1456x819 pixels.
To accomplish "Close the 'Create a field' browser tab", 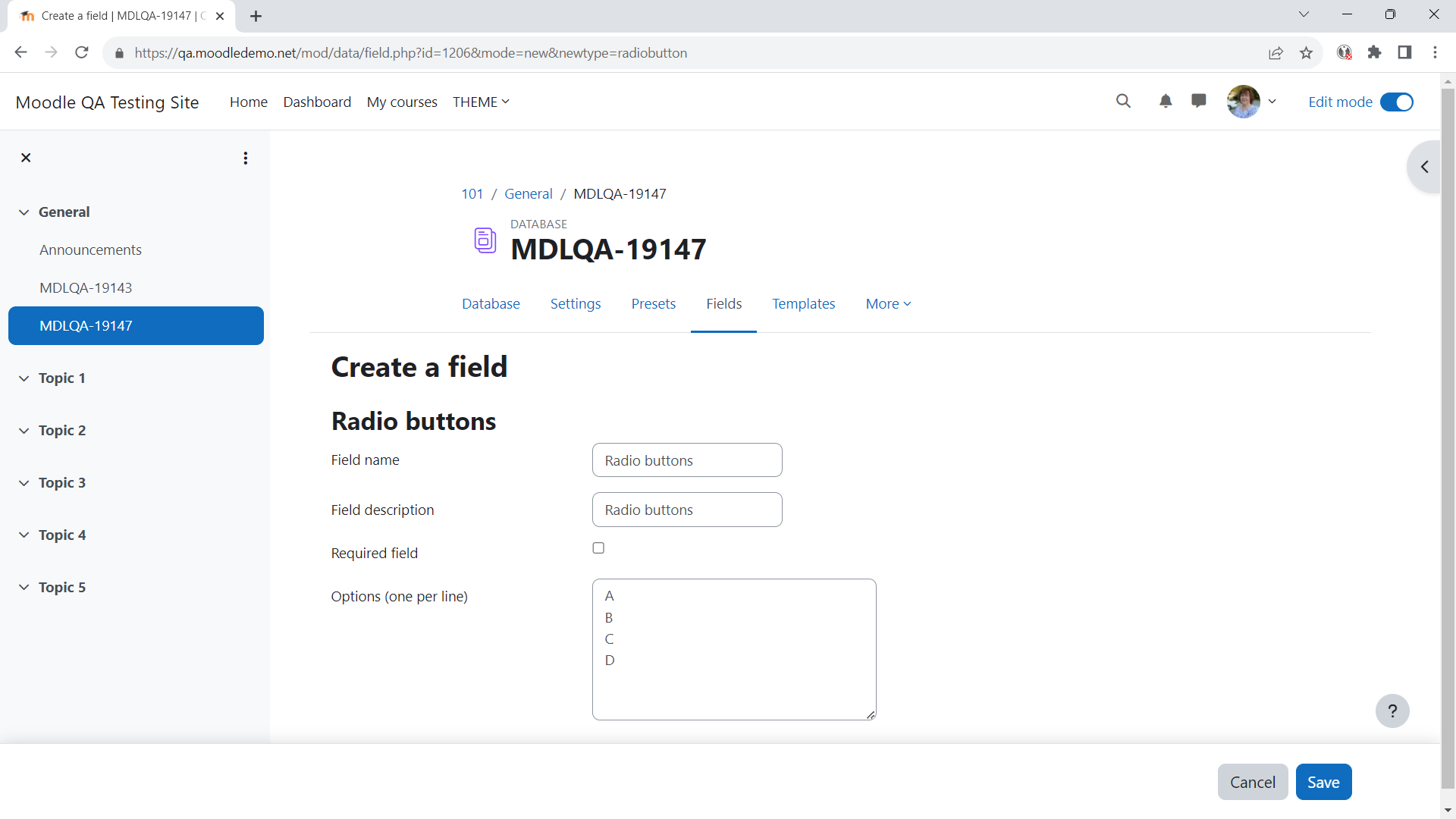I will click(220, 16).
